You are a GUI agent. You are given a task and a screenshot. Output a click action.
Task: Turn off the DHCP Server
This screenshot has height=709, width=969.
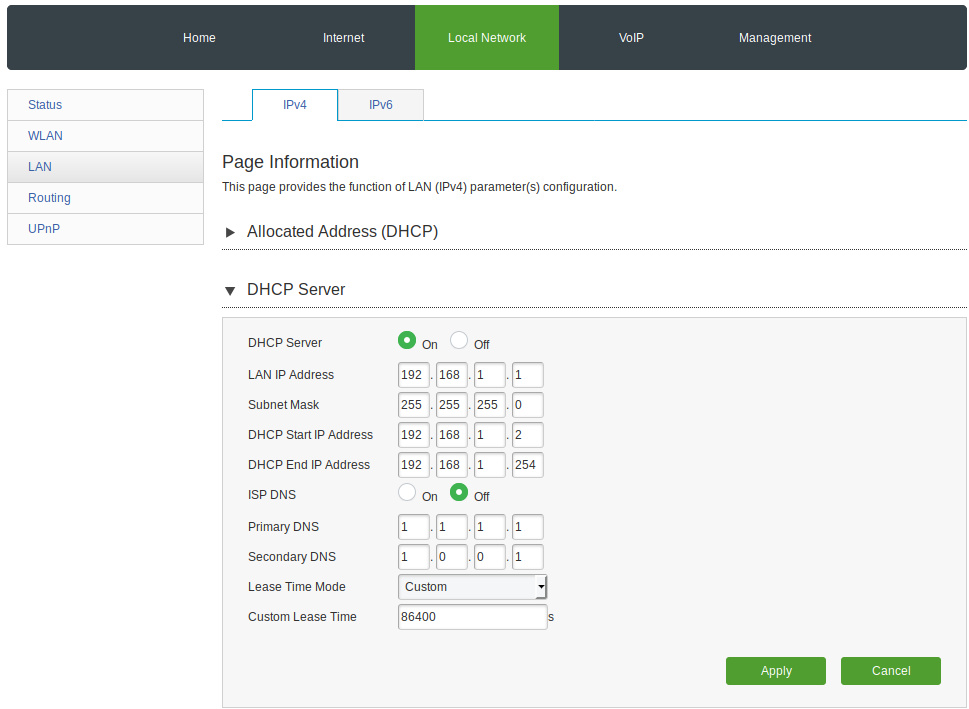click(x=458, y=339)
